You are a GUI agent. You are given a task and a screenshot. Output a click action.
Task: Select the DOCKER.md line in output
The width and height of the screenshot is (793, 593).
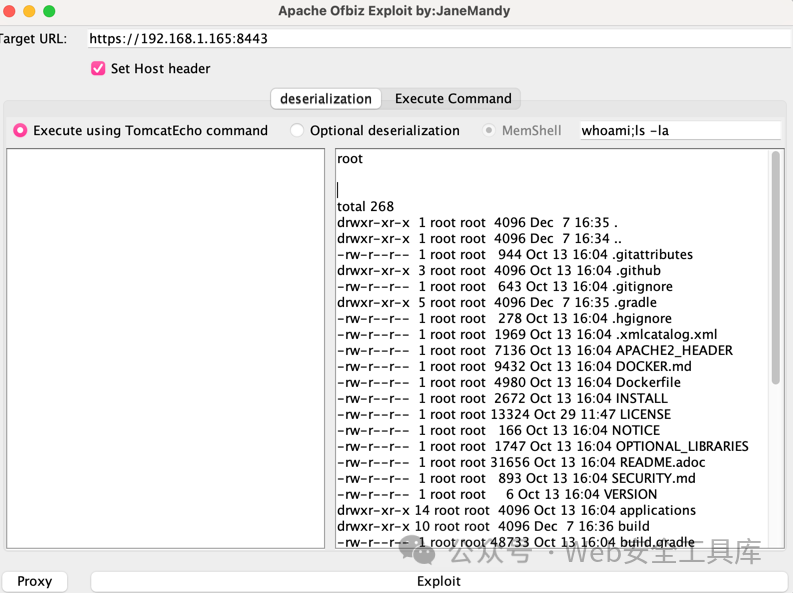[514, 367]
